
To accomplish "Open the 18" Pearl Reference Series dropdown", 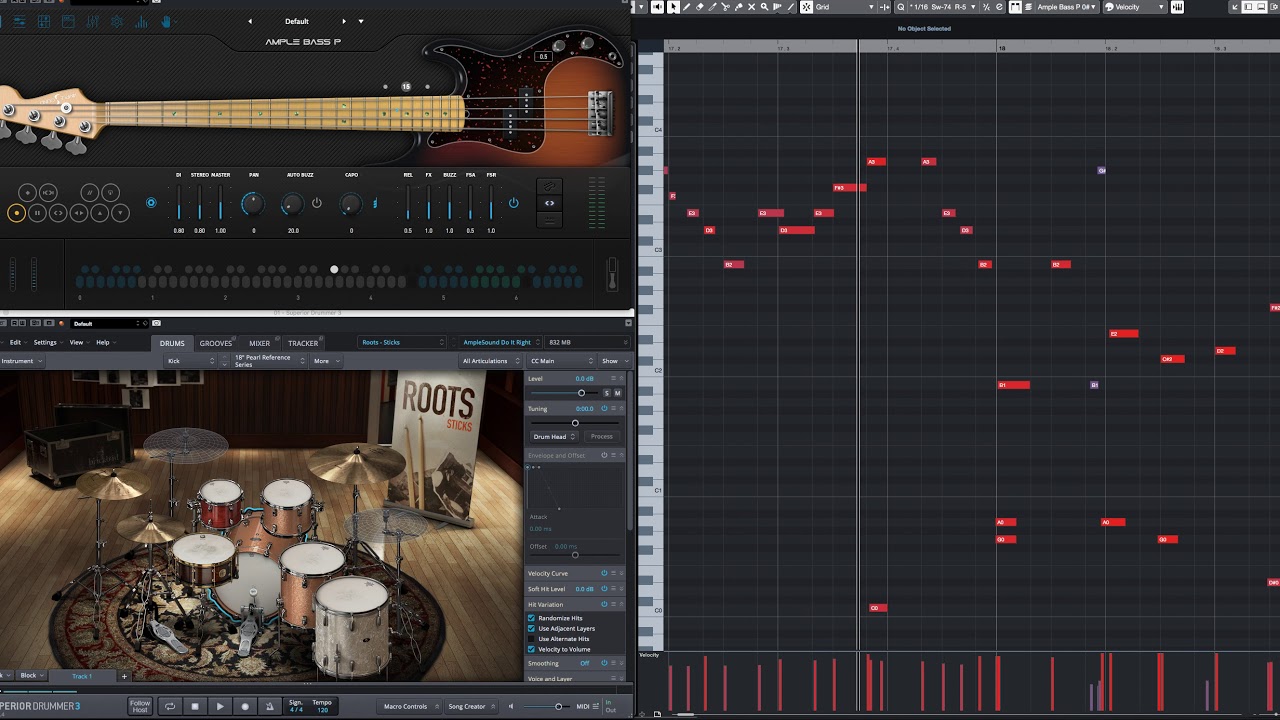I will click(270, 361).
